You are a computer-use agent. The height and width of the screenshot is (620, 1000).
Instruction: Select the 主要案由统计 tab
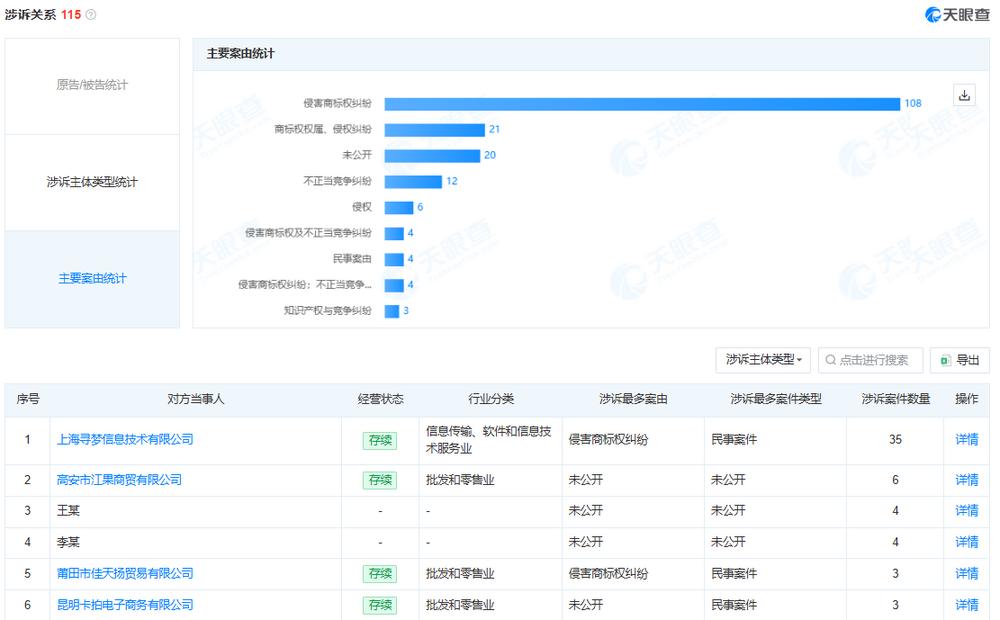coord(92,279)
